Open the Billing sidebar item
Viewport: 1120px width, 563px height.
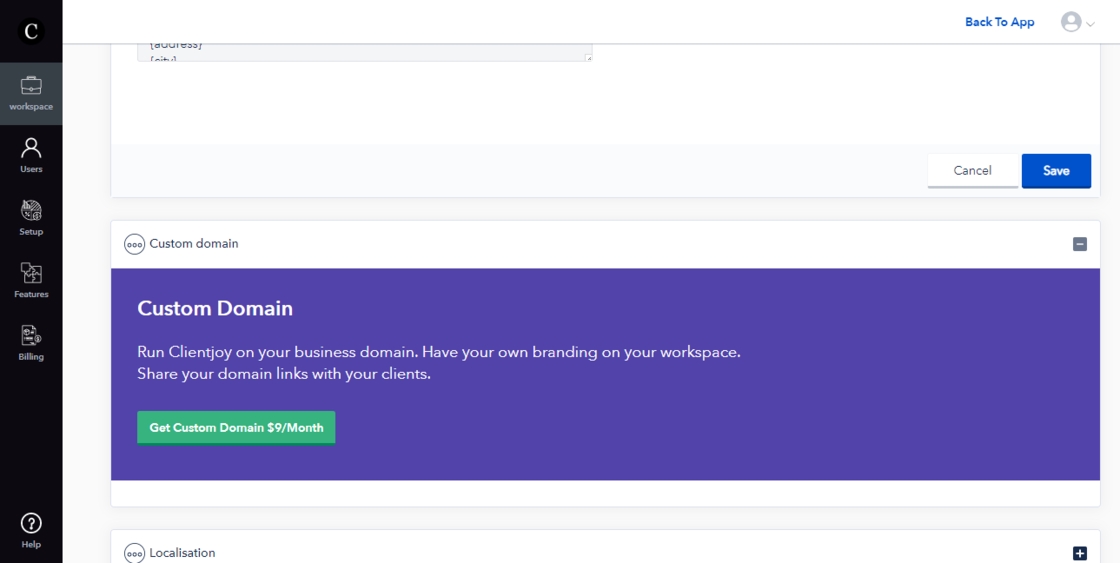click(x=31, y=342)
